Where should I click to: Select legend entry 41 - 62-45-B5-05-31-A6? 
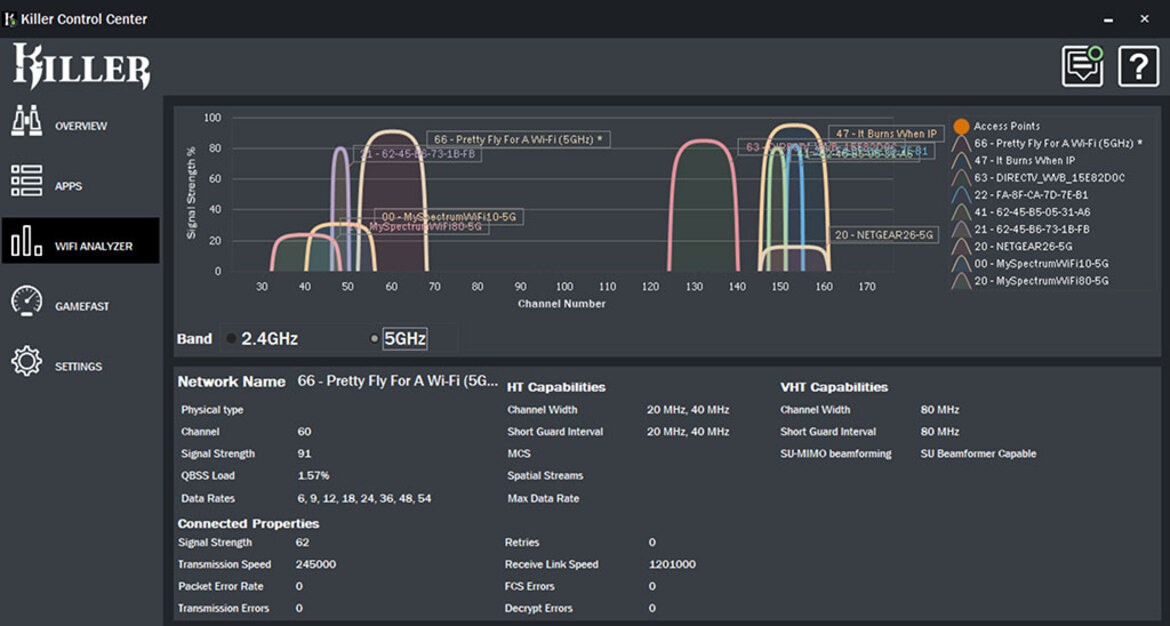(1032, 212)
